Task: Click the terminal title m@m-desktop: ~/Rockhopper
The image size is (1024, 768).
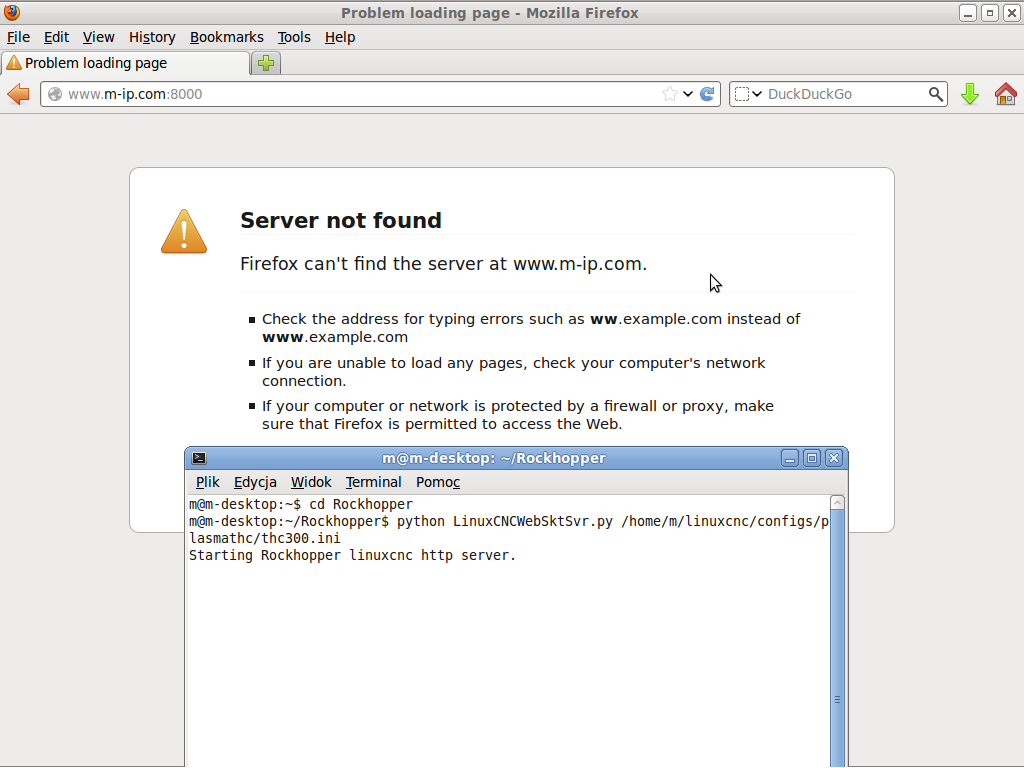Action: [x=494, y=458]
